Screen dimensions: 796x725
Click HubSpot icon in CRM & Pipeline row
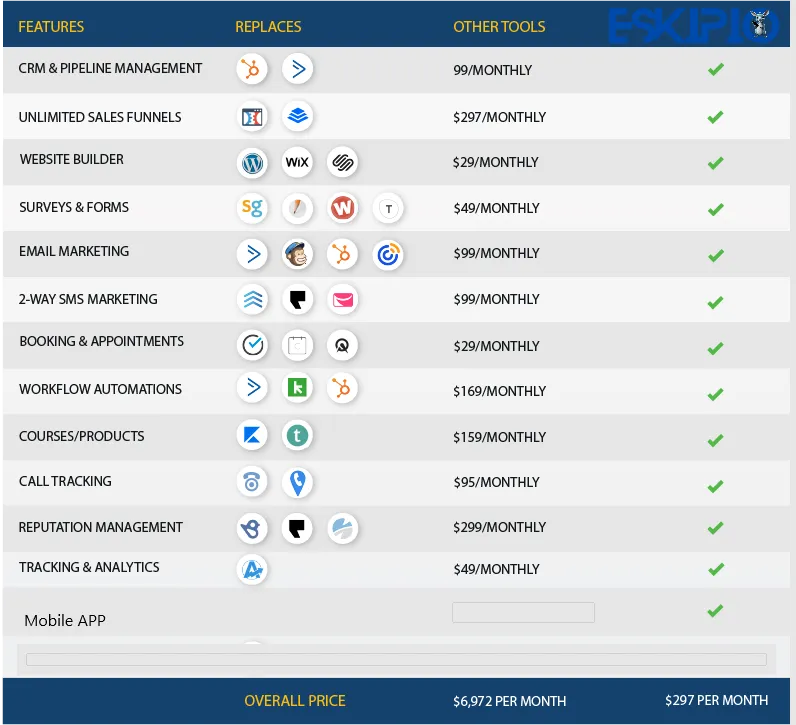(x=251, y=69)
